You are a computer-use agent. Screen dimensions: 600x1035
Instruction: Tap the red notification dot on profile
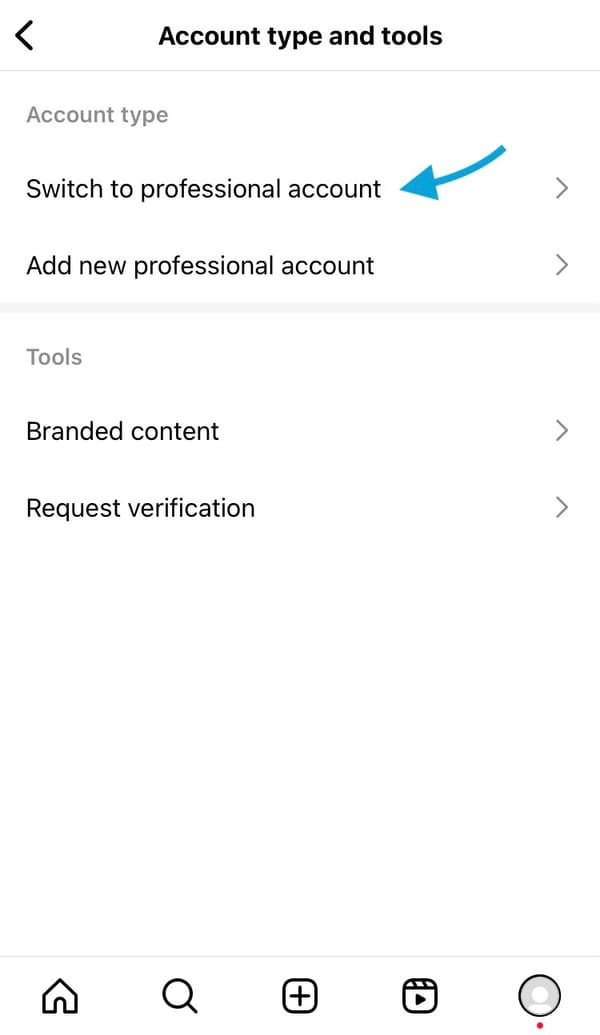[x=539, y=1022]
